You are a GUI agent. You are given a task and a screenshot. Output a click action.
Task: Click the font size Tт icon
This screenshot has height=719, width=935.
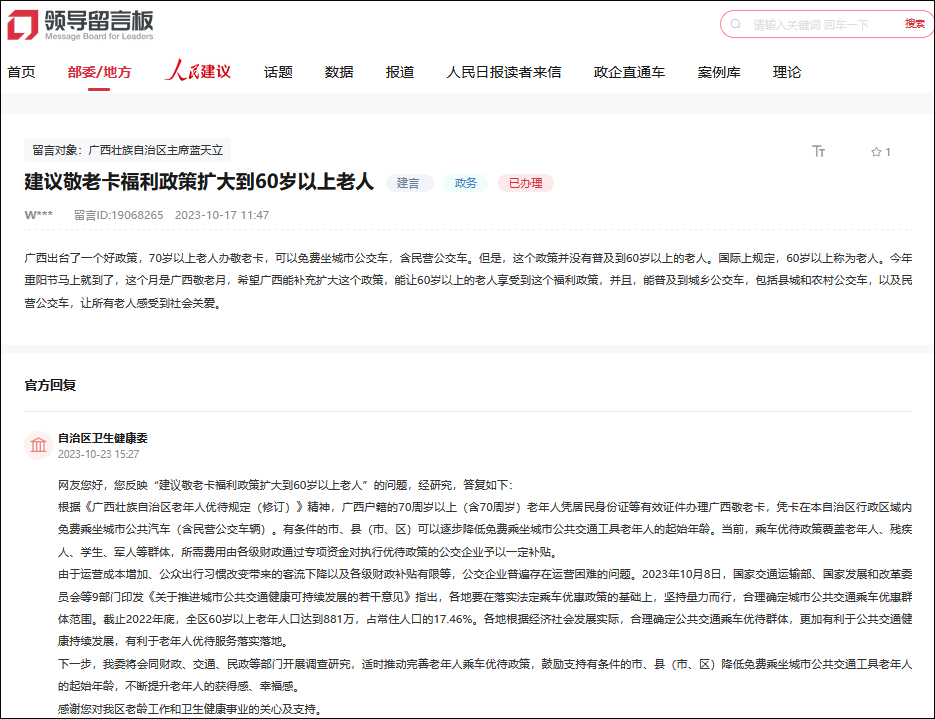(819, 152)
